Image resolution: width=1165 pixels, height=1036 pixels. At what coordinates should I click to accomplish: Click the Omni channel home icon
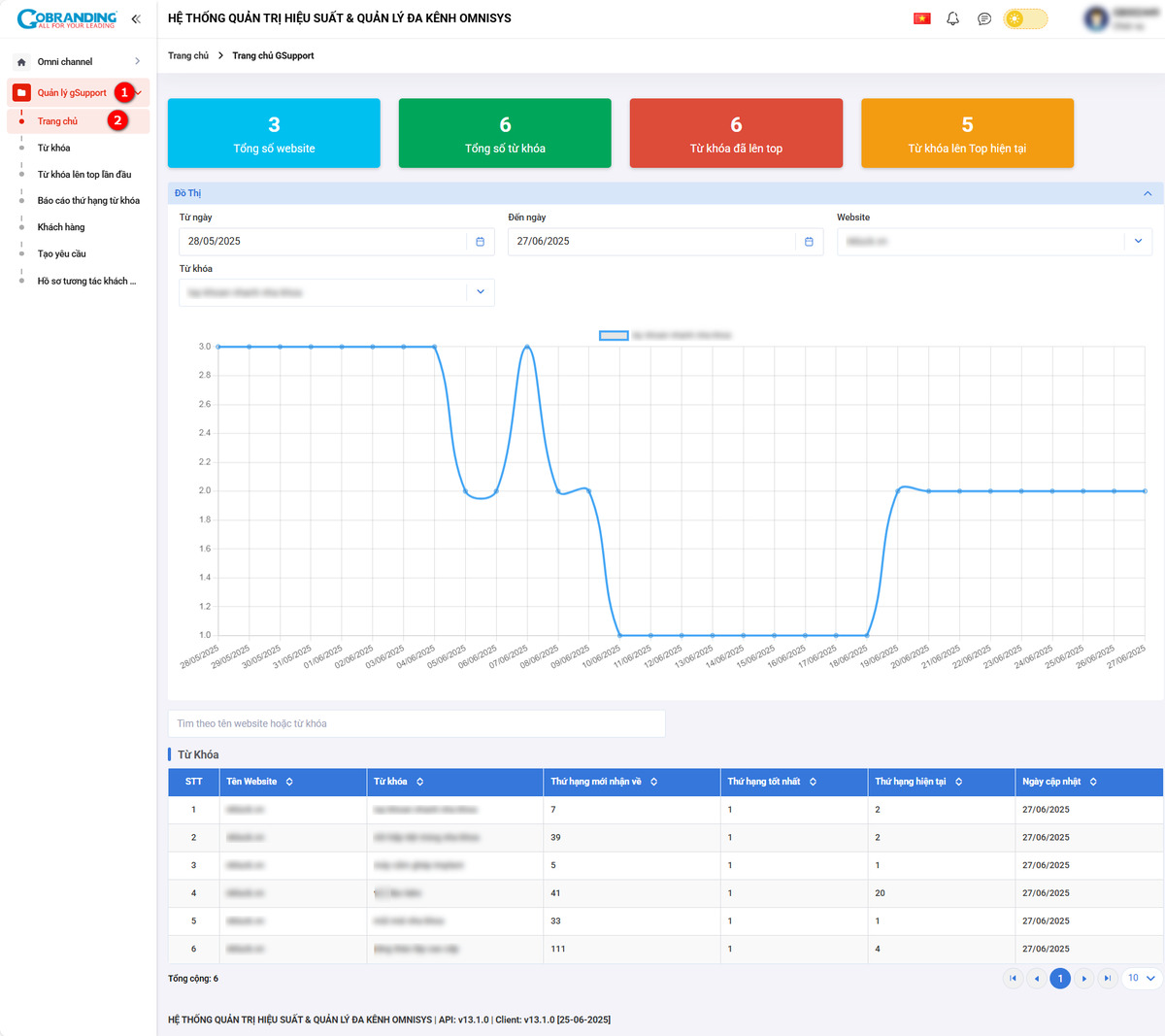coord(22,62)
